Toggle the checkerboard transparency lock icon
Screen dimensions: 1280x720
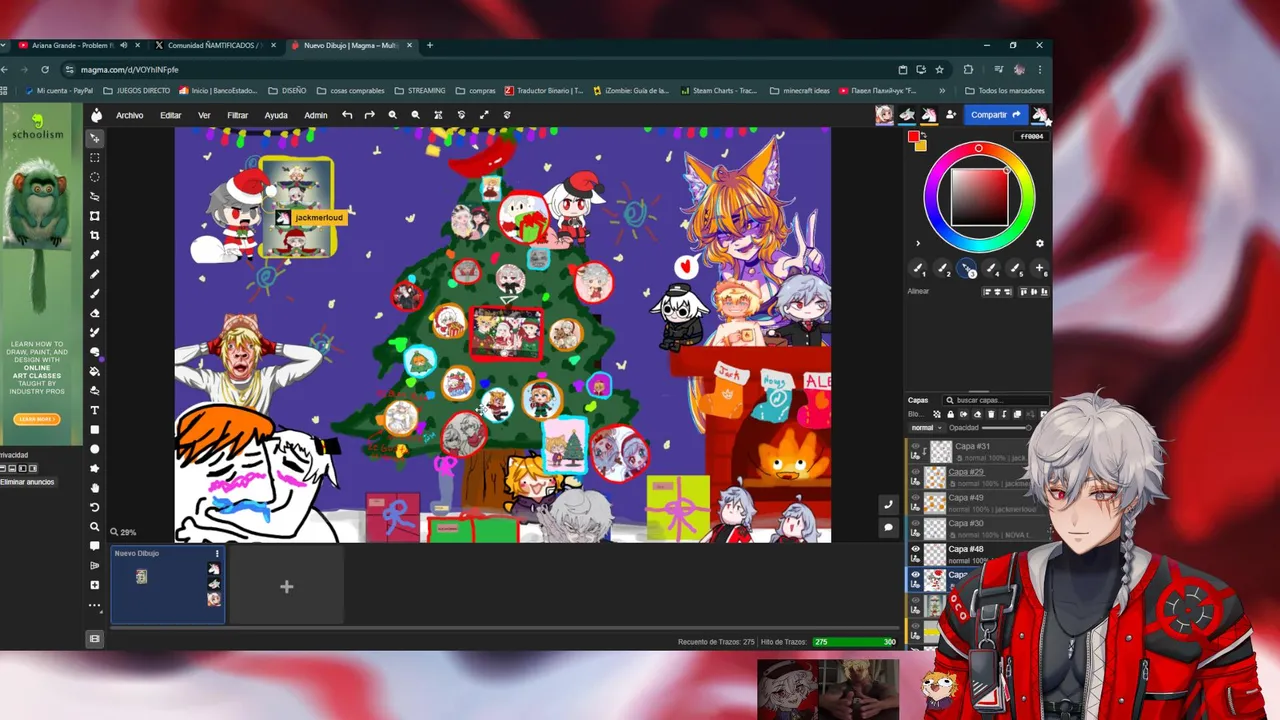(x=937, y=414)
